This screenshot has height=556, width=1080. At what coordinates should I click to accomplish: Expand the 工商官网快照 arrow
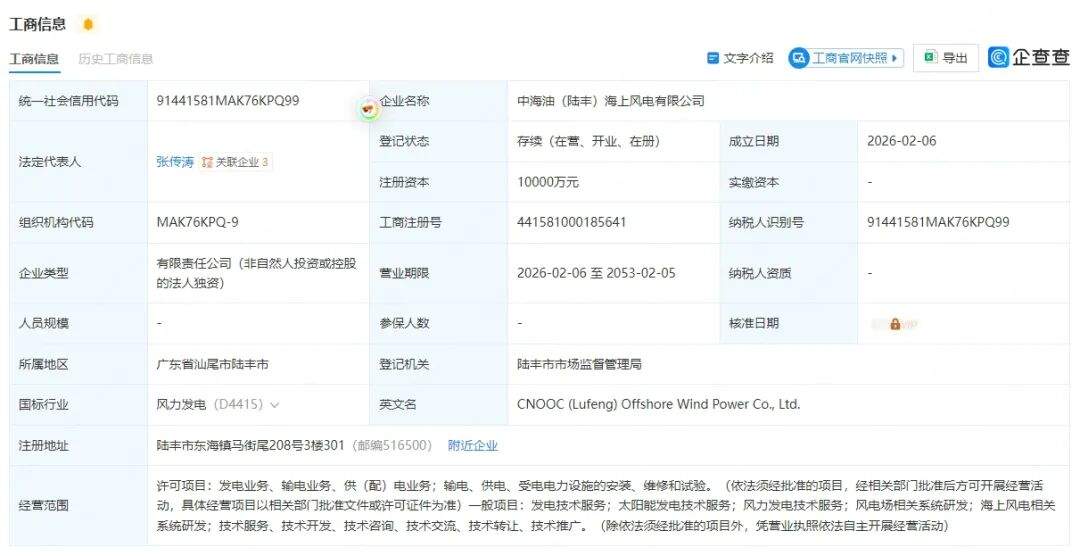point(895,58)
